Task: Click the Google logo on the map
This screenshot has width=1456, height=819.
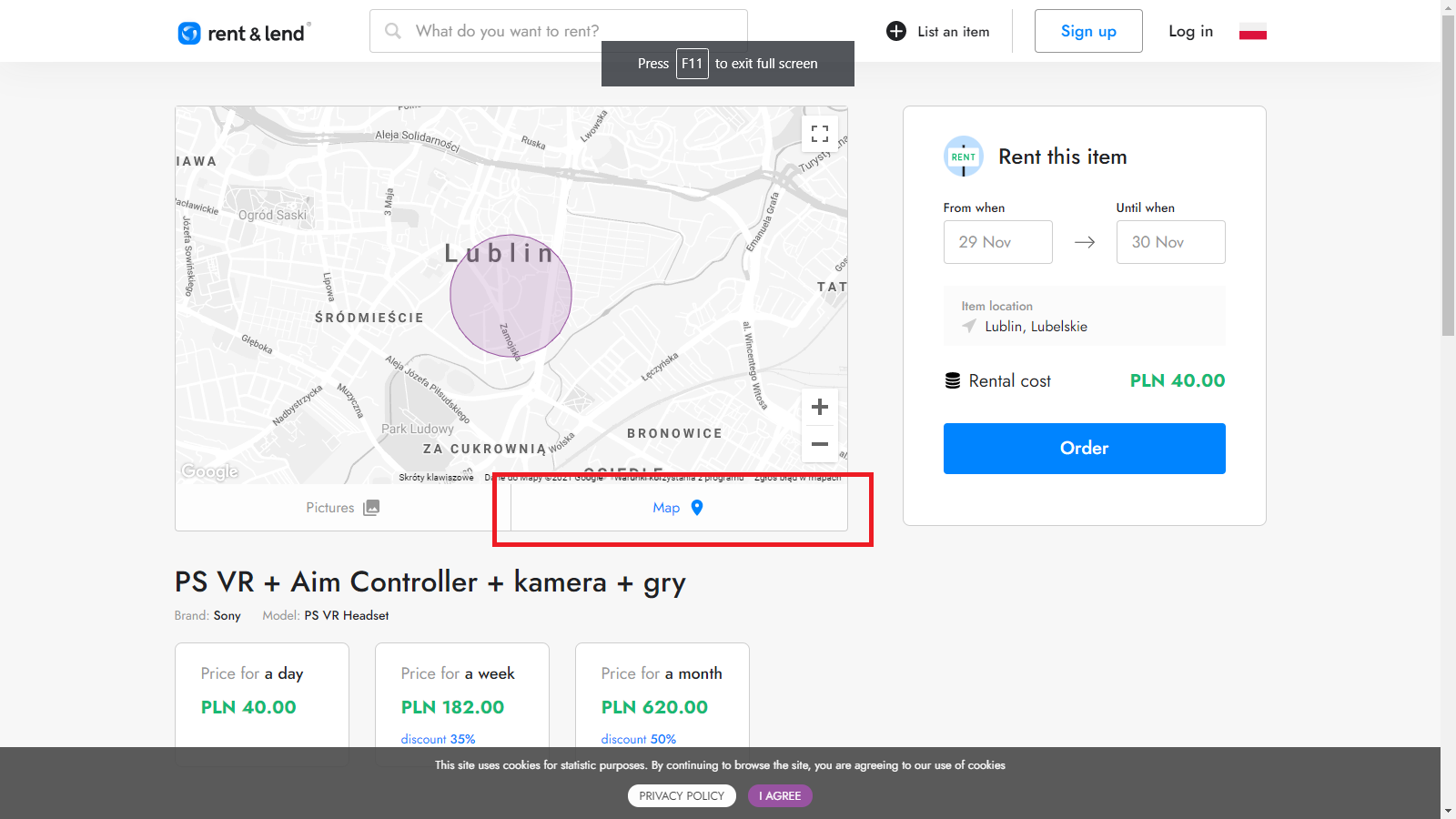Action: [x=210, y=471]
